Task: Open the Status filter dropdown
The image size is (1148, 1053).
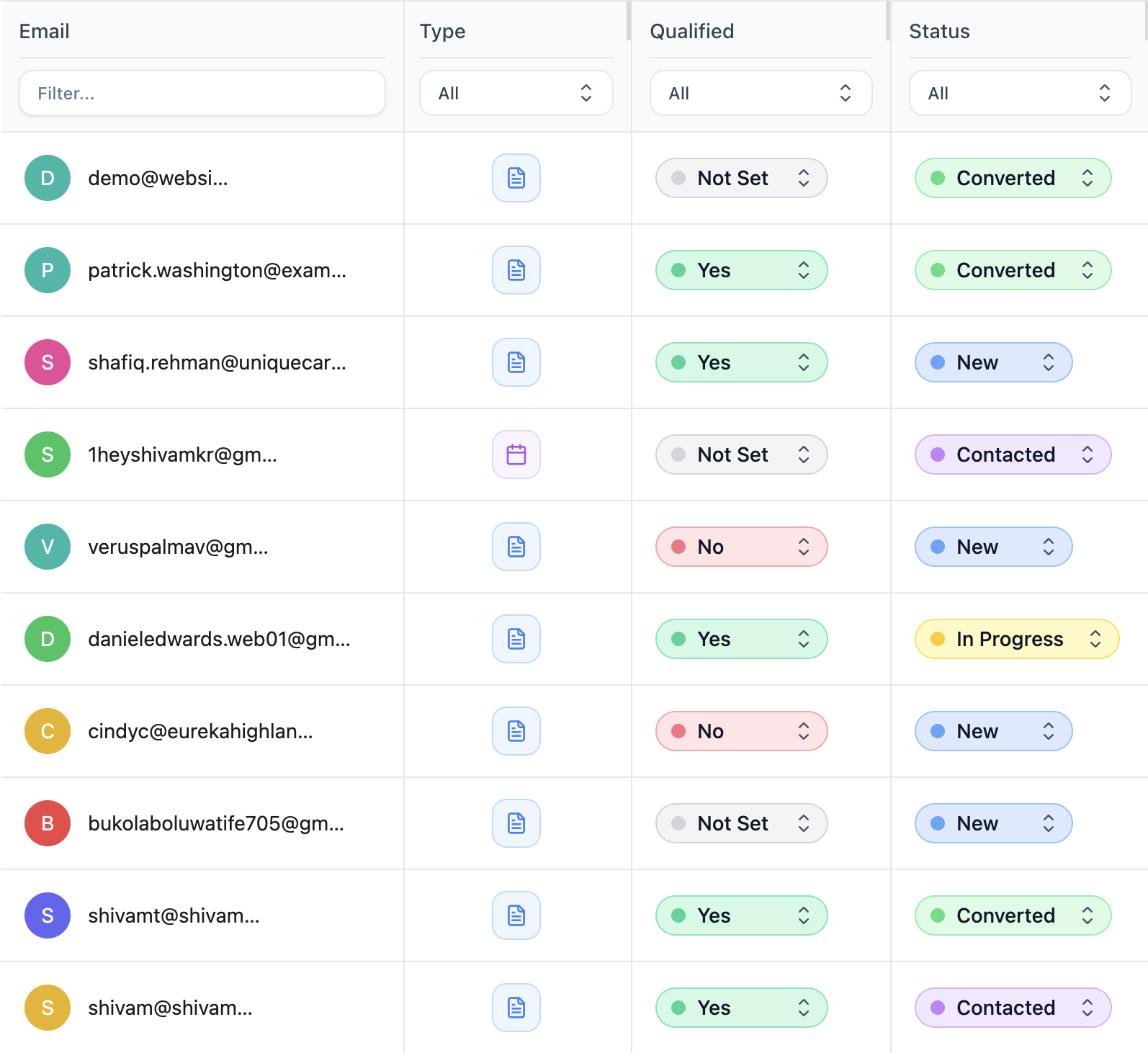Action: tap(1021, 93)
